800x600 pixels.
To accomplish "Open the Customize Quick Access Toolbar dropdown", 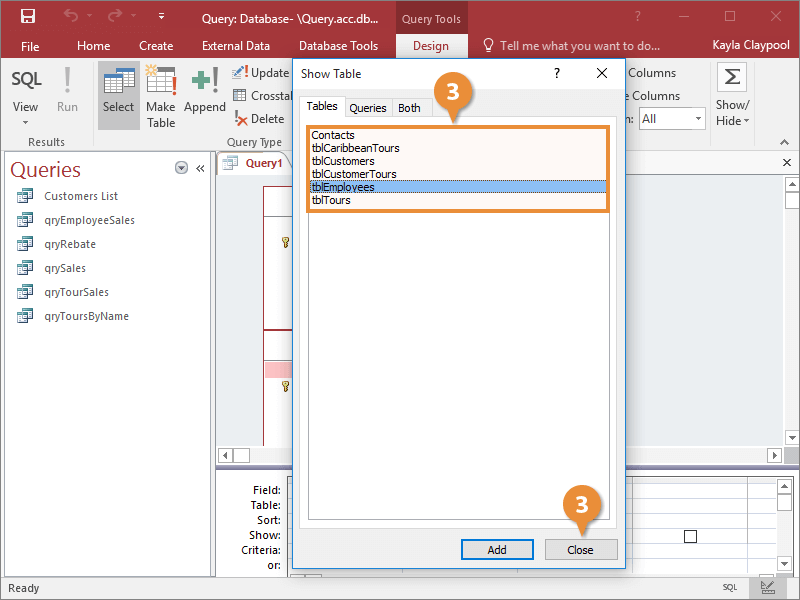I will [161, 16].
